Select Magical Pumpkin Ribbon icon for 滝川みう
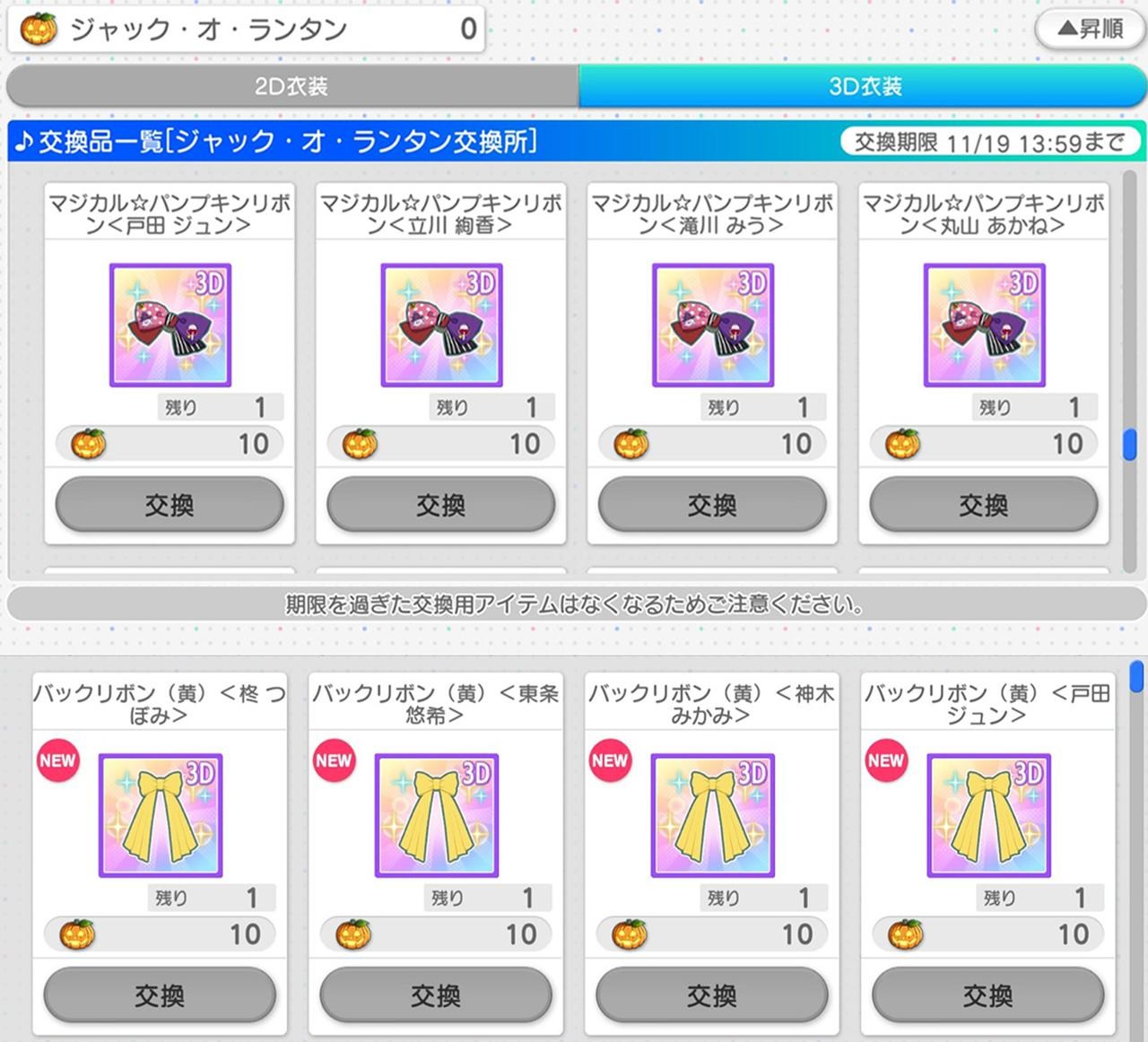 tap(713, 326)
